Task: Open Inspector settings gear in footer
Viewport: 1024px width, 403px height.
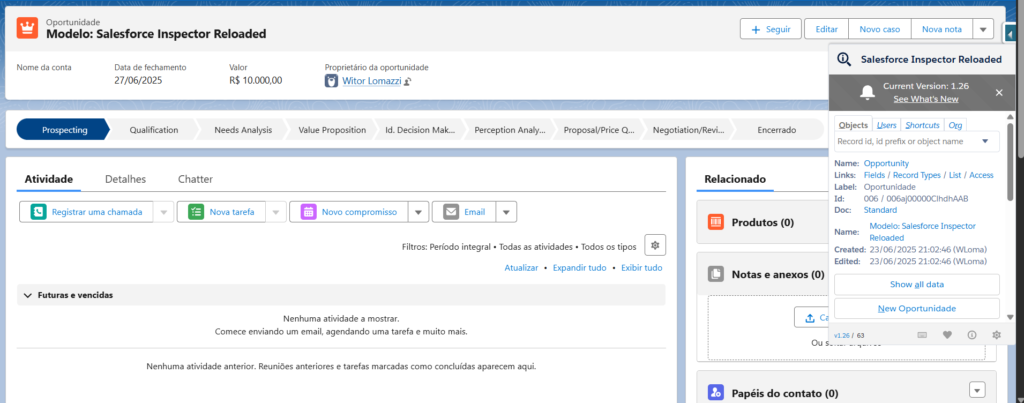Action: pyautogui.click(x=997, y=334)
